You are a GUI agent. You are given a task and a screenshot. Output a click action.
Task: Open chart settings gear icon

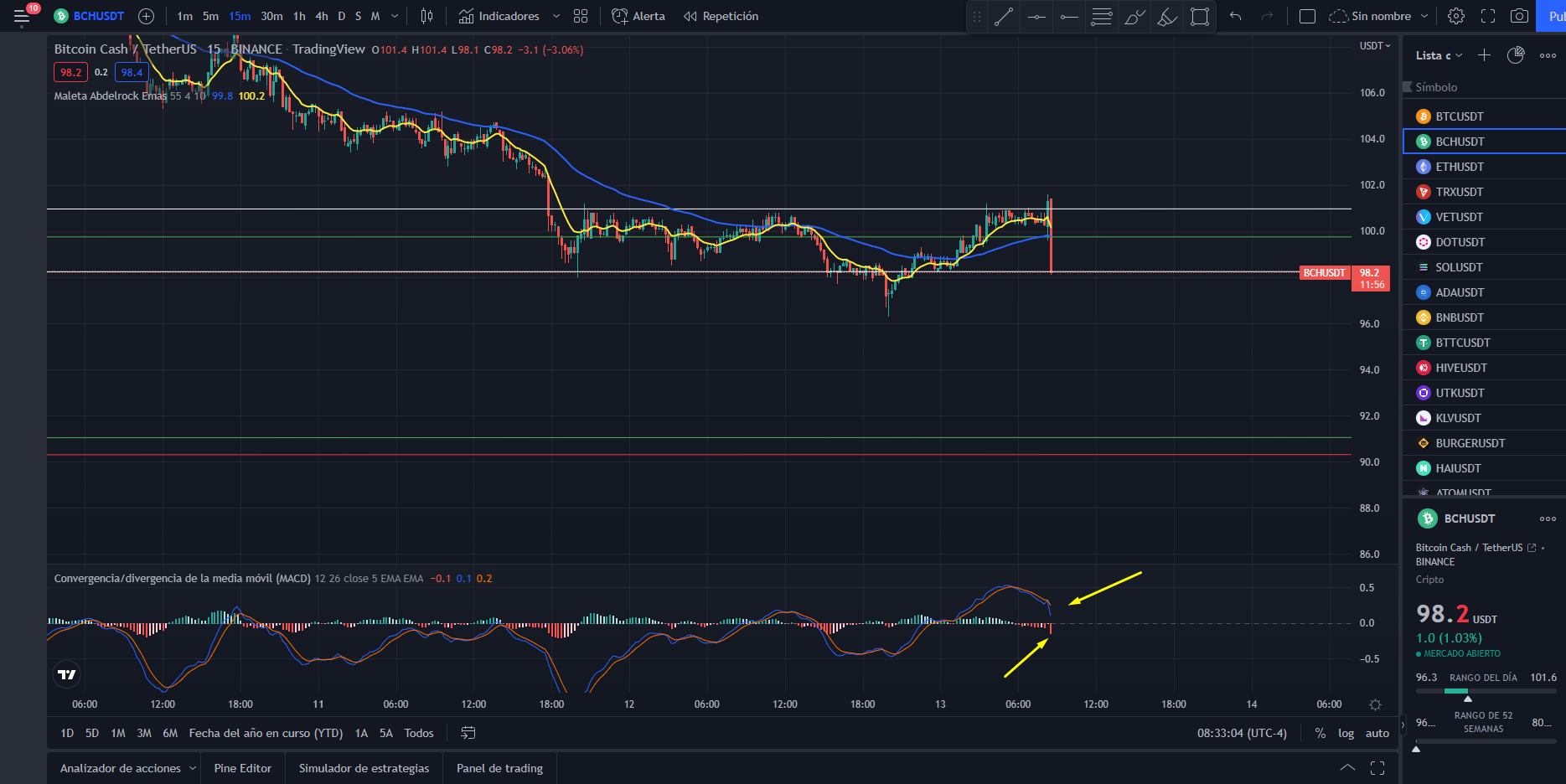pyautogui.click(x=1456, y=16)
